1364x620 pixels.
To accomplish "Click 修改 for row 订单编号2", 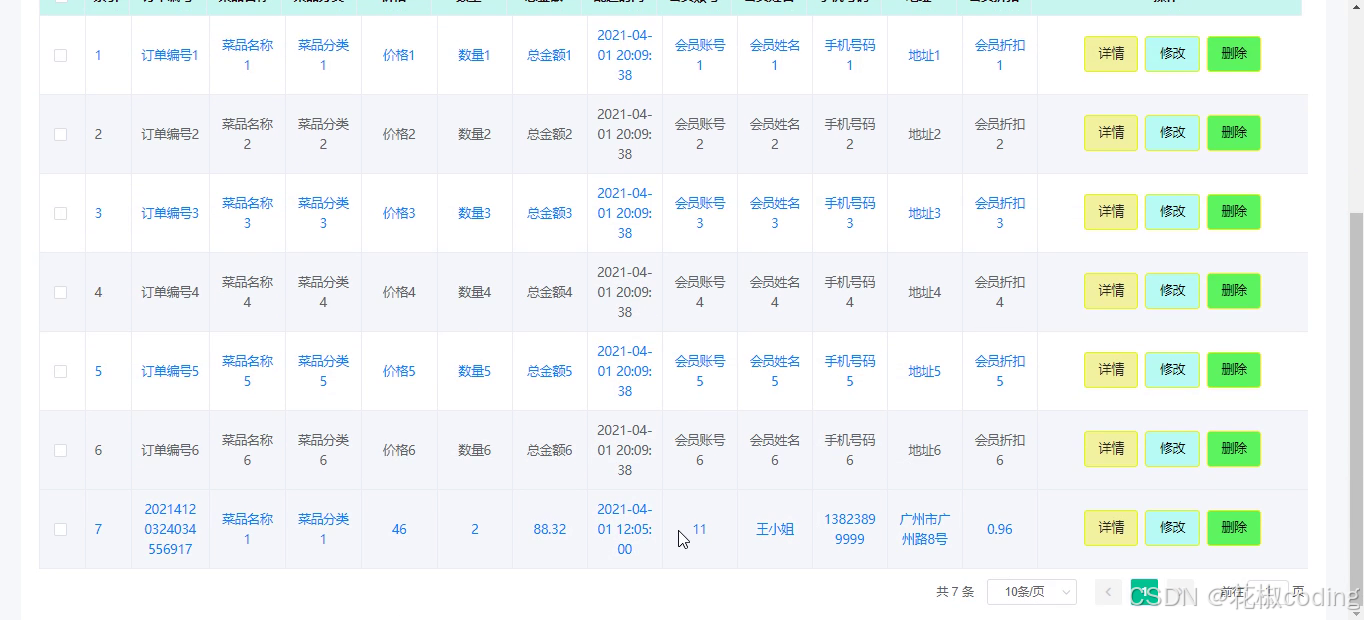I will point(1172,133).
